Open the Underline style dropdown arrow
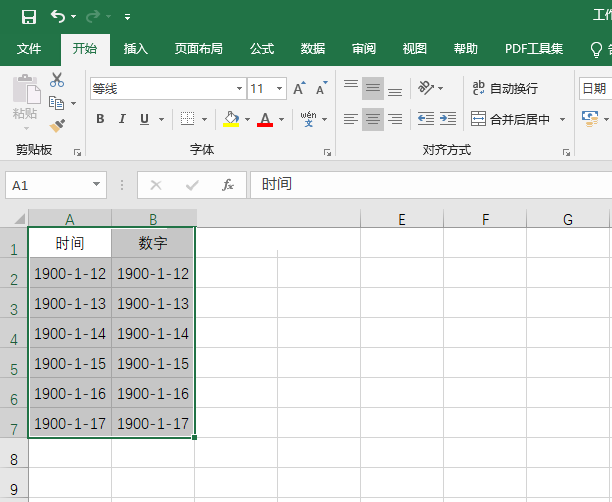 pos(161,119)
